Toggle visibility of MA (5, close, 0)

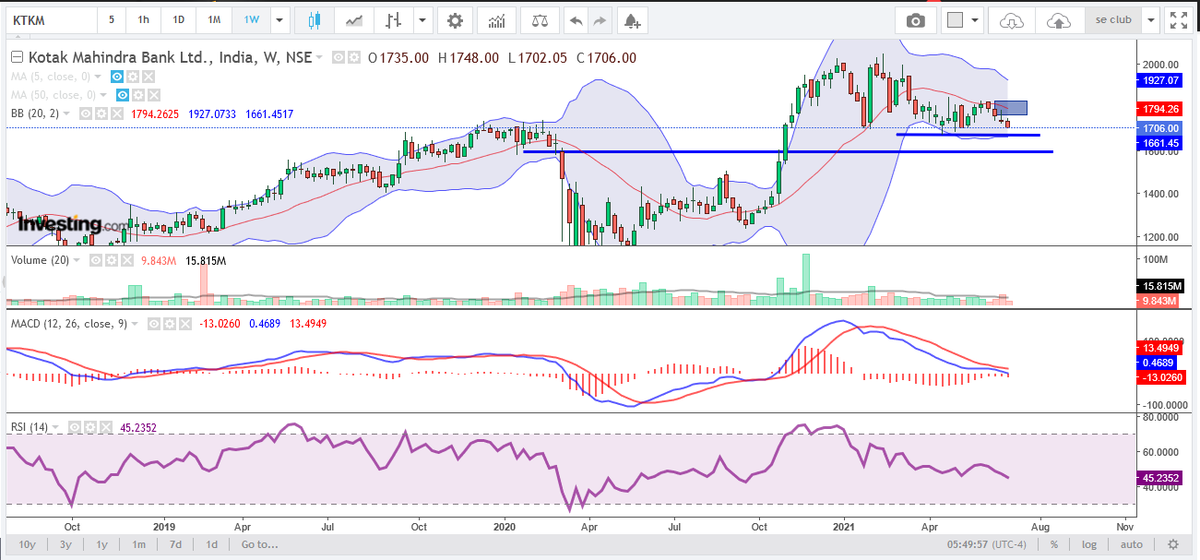pyautogui.click(x=118, y=76)
